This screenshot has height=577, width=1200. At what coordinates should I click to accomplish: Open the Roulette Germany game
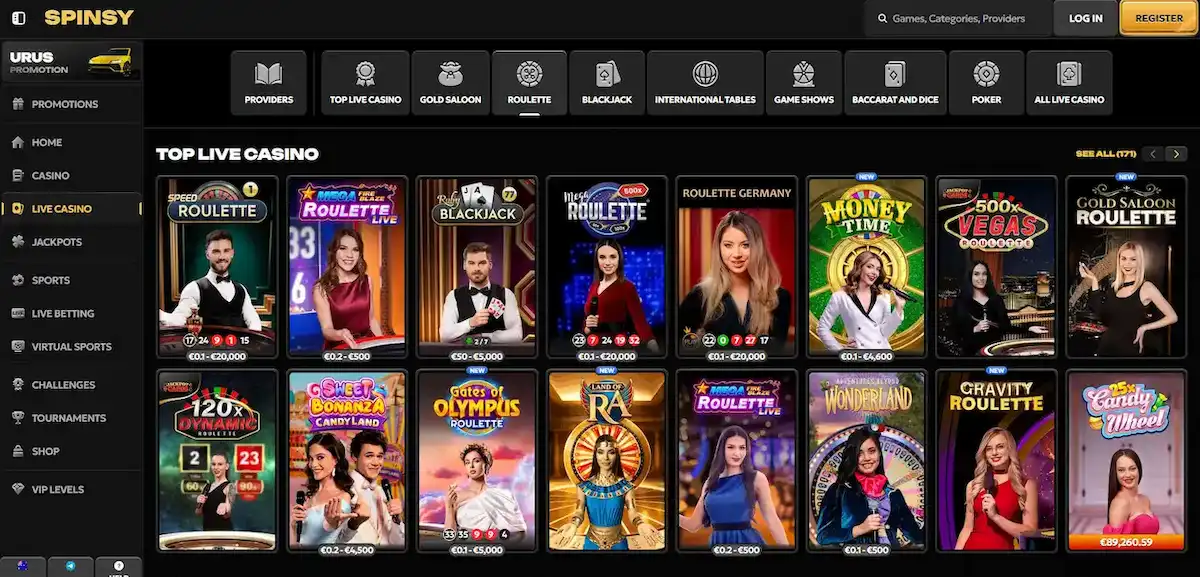pyautogui.click(x=737, y=267)
